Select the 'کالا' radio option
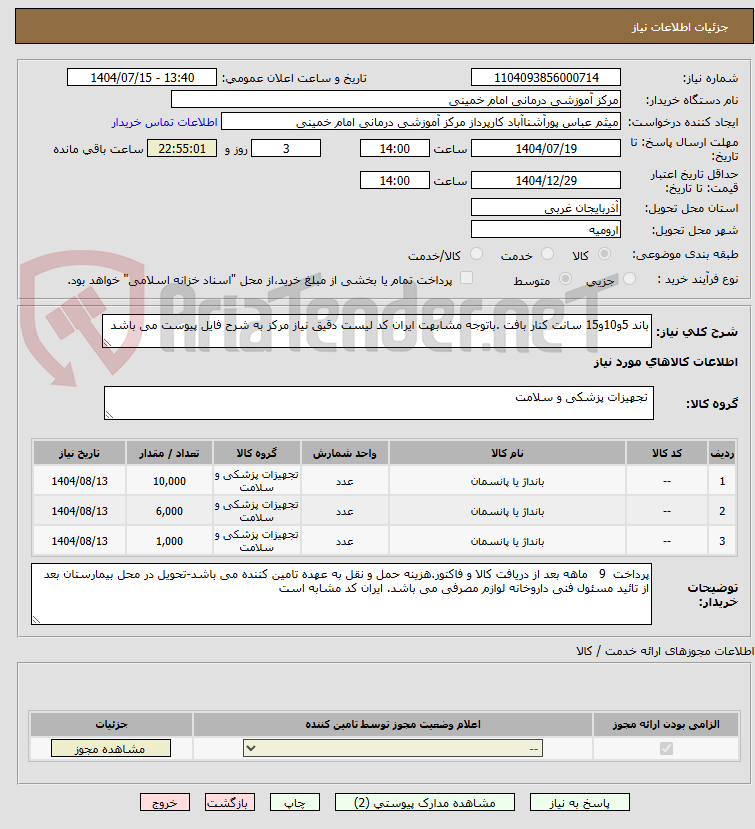The width and height of the screenshot is (755, 829). (604, 254)
